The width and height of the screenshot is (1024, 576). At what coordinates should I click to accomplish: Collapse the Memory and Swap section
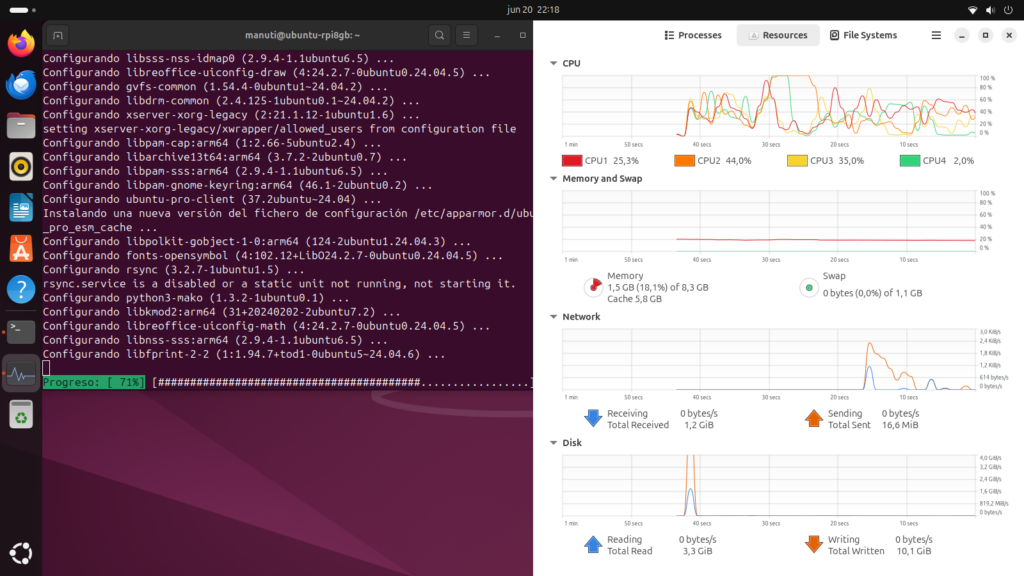tap(553, 178)
